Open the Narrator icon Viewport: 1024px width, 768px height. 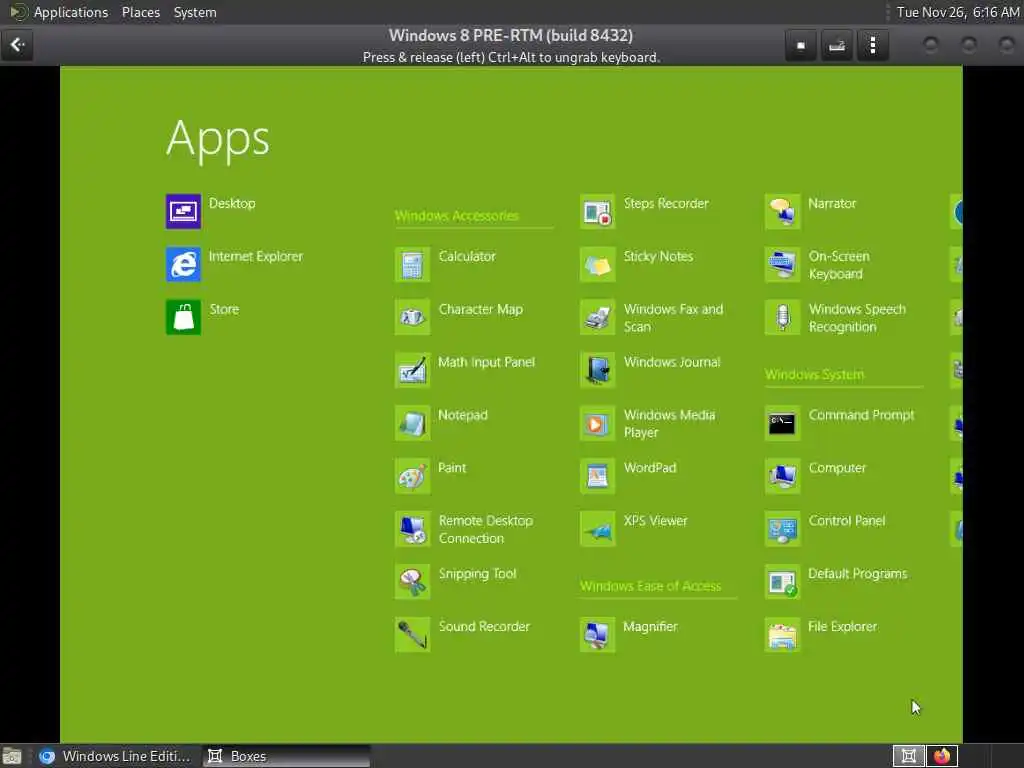[782, 212]
